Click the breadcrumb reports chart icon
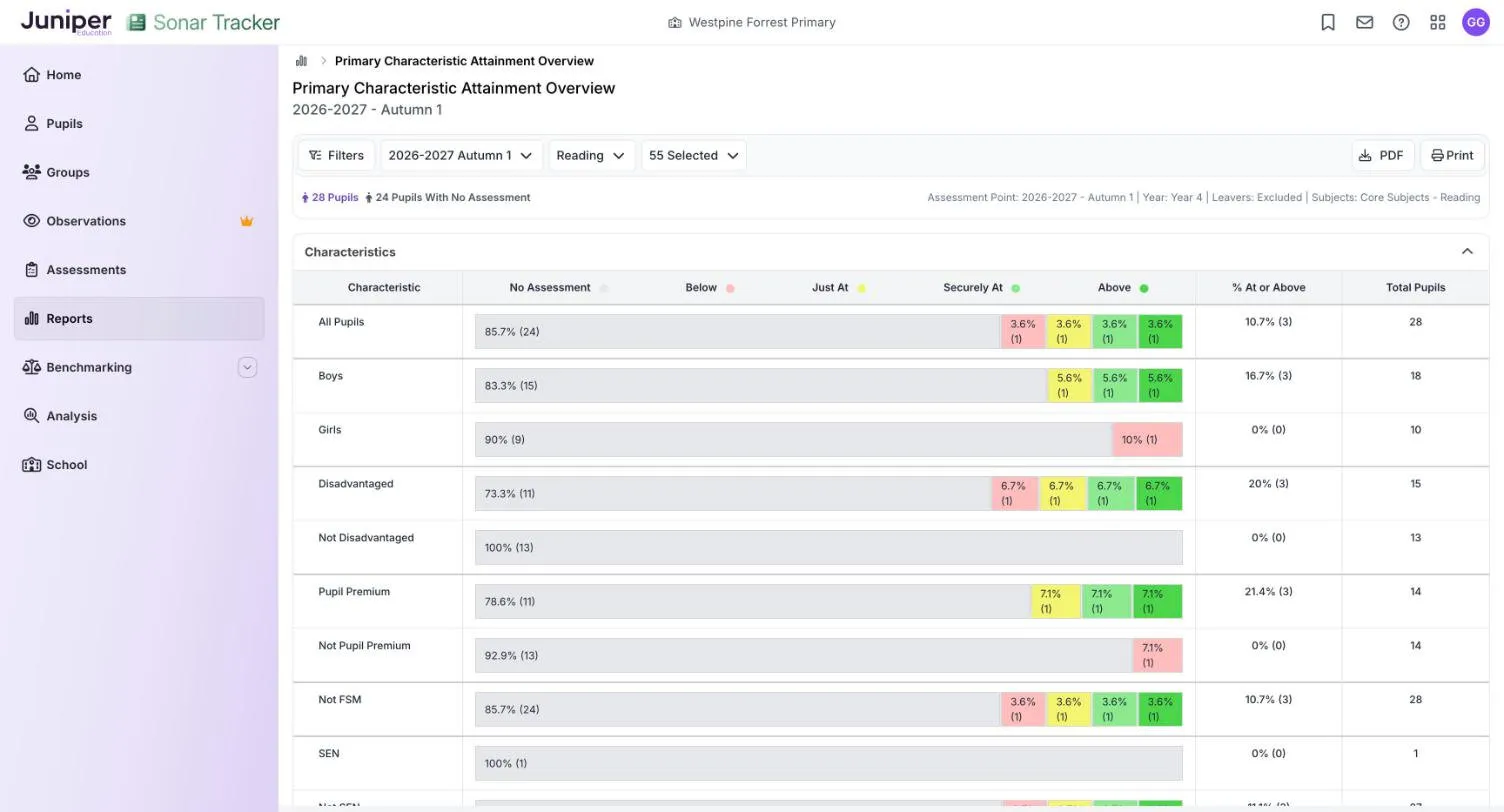 [x=301, y=61]
